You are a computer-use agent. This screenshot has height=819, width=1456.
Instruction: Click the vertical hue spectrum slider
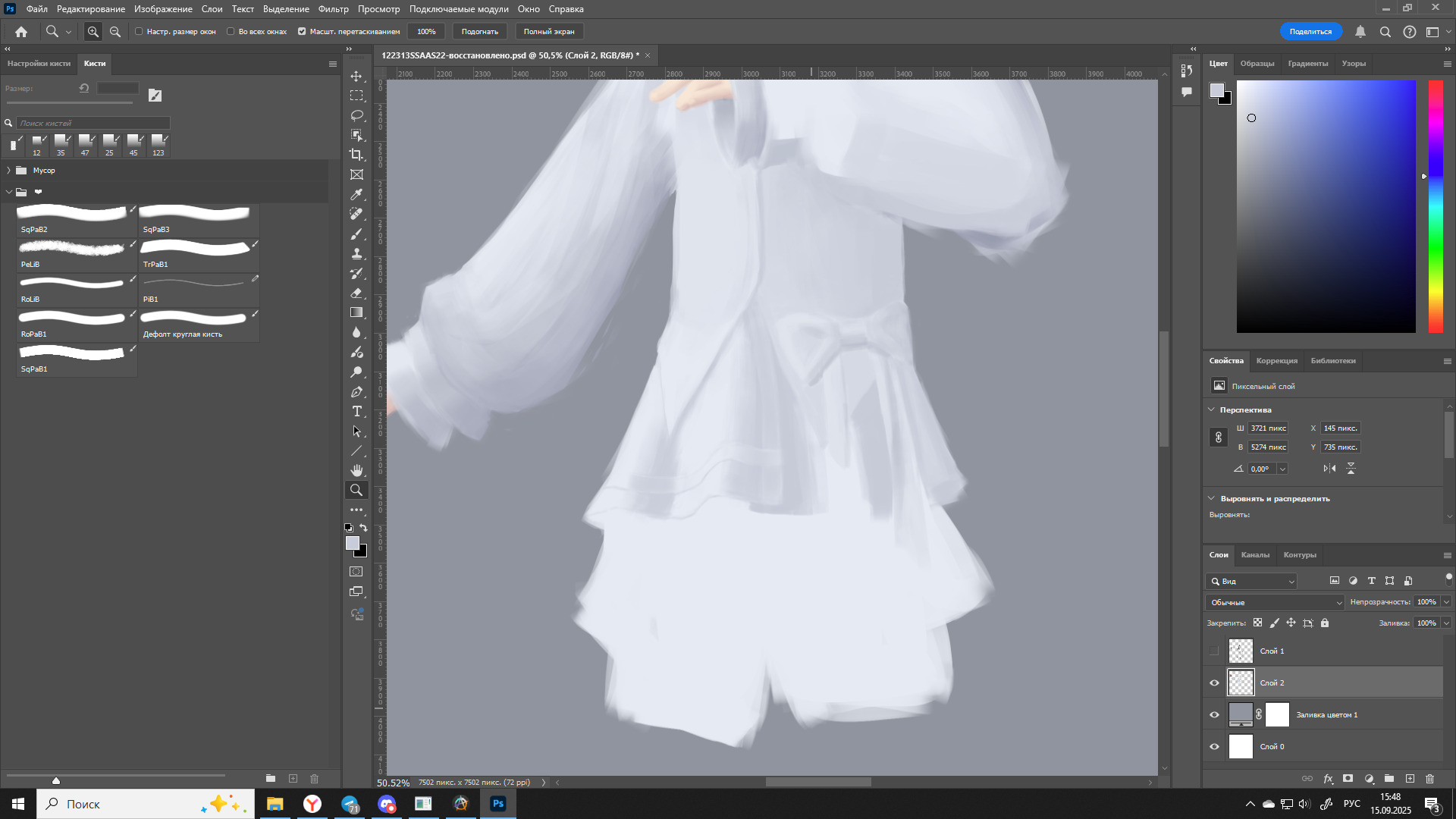coord(1436,206)
